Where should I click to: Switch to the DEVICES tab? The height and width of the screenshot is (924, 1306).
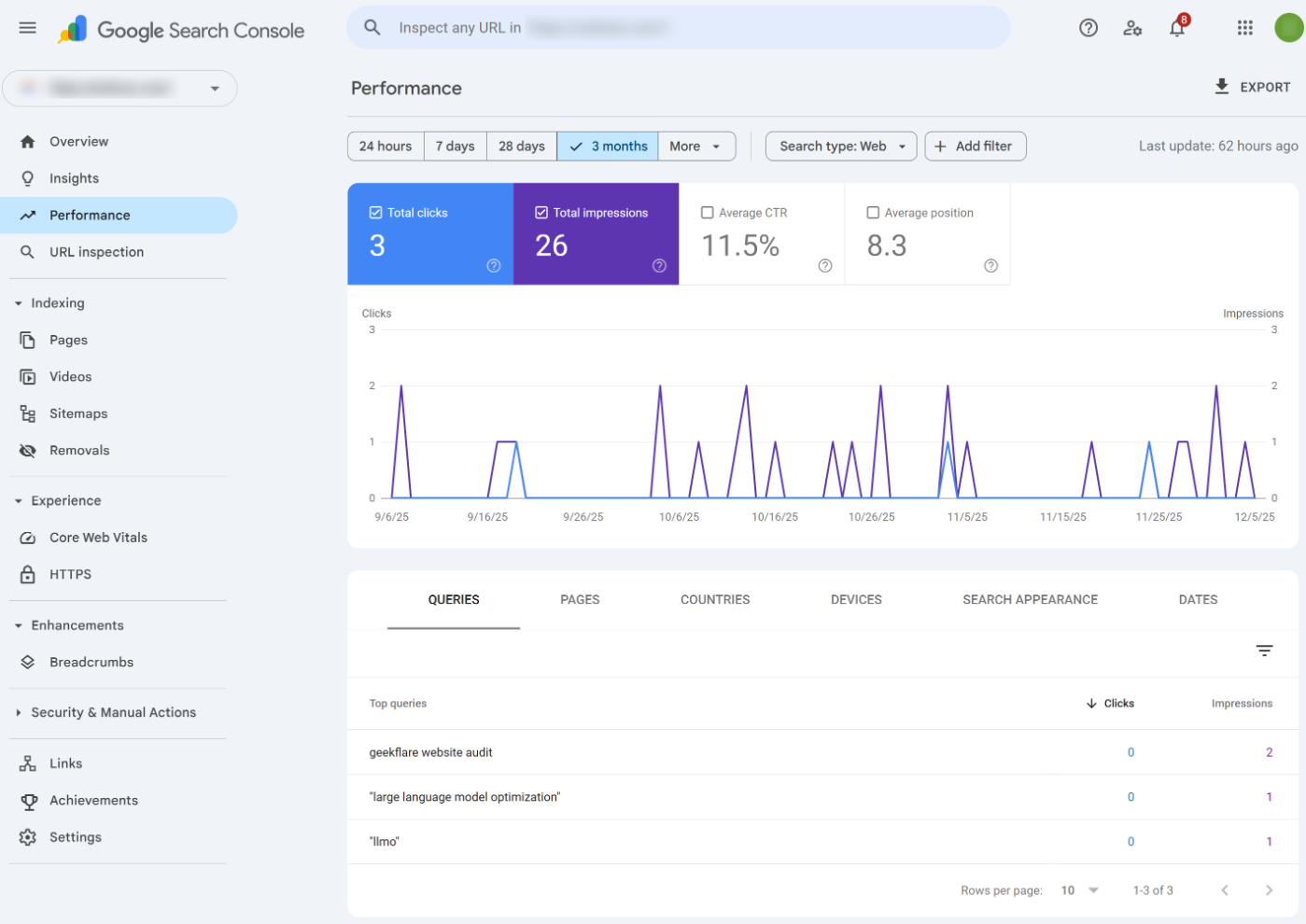(855, 599)
